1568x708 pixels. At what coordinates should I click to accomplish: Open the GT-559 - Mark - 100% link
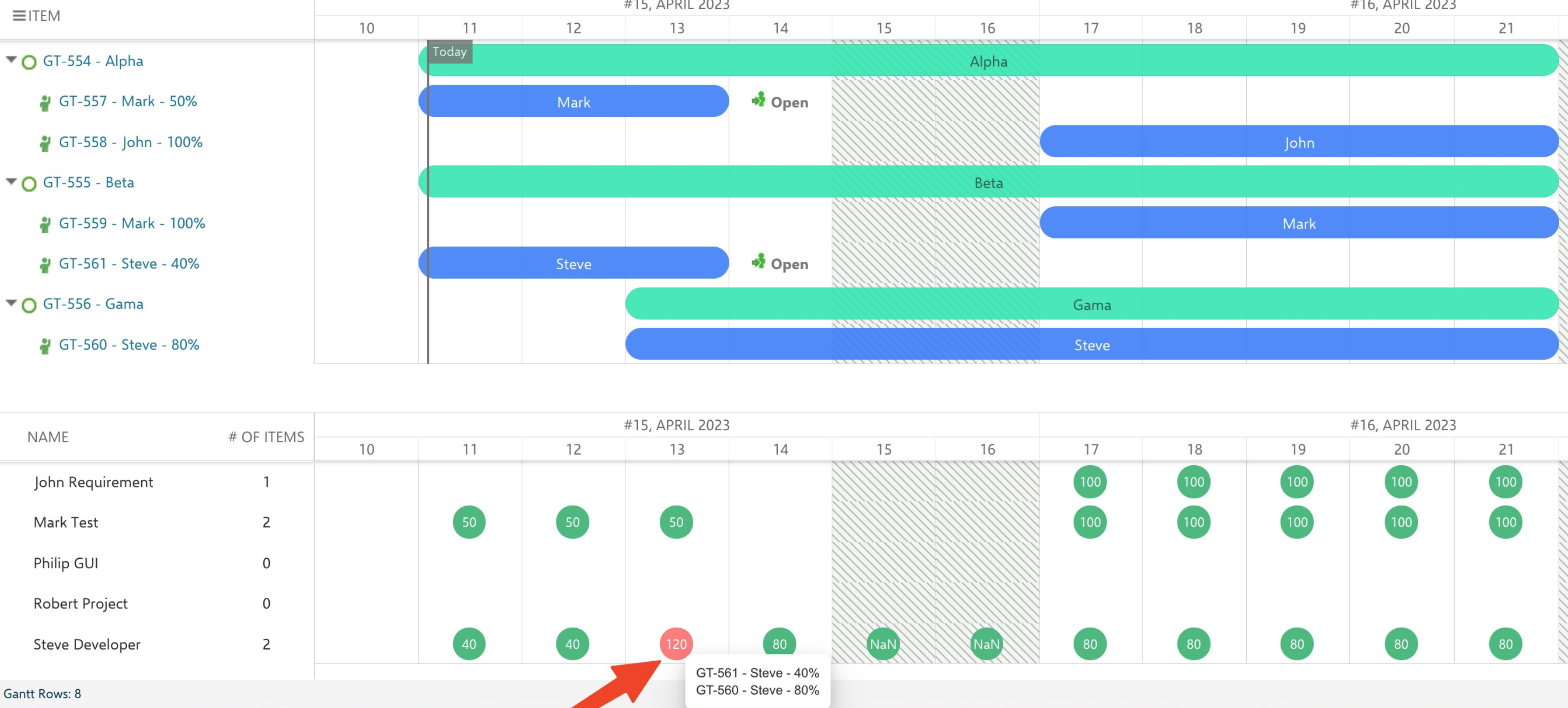131,223
